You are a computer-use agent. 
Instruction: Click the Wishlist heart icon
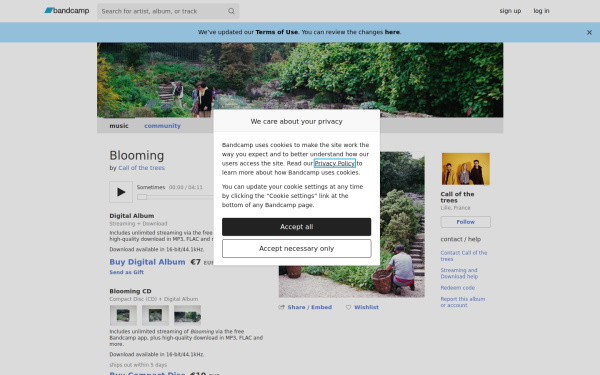348,307
